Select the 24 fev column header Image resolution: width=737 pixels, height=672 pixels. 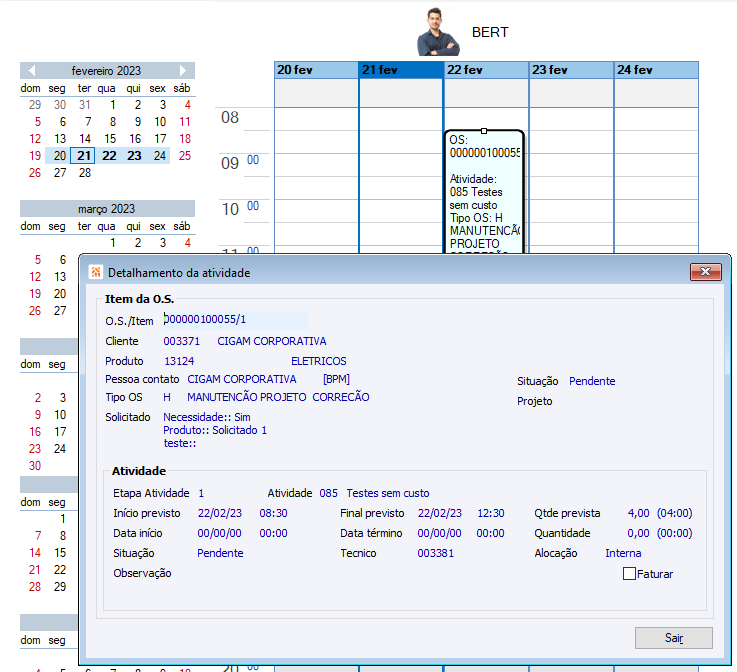(x=656, y=70)
